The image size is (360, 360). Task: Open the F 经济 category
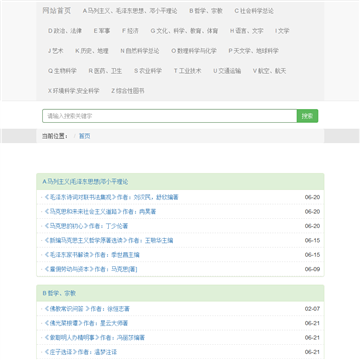(x=130, y=31)
